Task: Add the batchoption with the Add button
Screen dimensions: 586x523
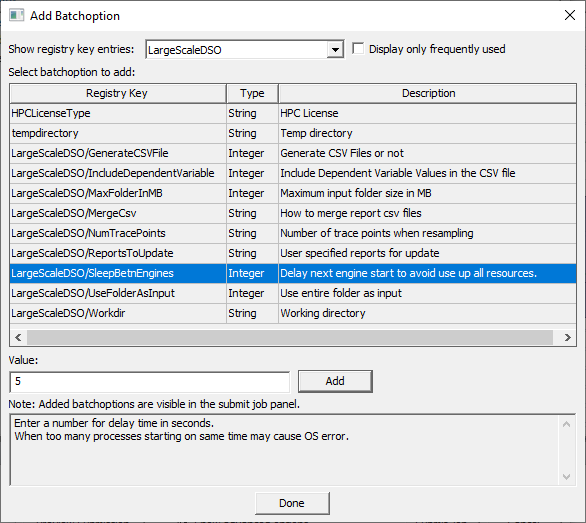Action: pos(335,381)
